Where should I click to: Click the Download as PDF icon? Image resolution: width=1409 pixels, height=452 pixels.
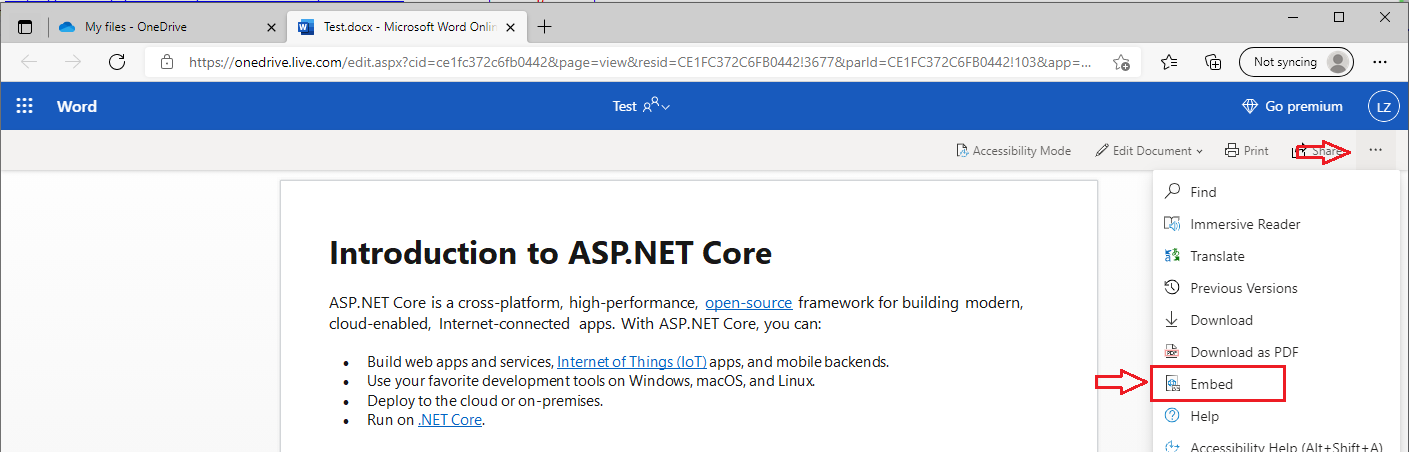[x=1173, y=352]
